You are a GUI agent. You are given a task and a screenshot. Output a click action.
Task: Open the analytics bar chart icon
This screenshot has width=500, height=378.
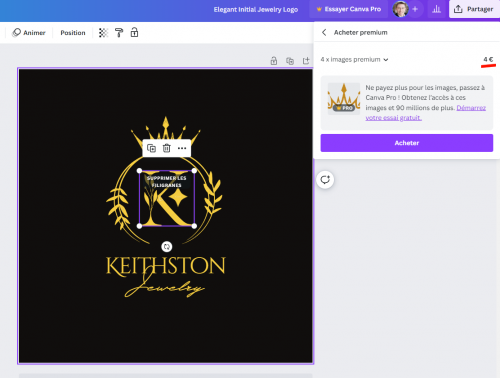click(x=436, y=9)
